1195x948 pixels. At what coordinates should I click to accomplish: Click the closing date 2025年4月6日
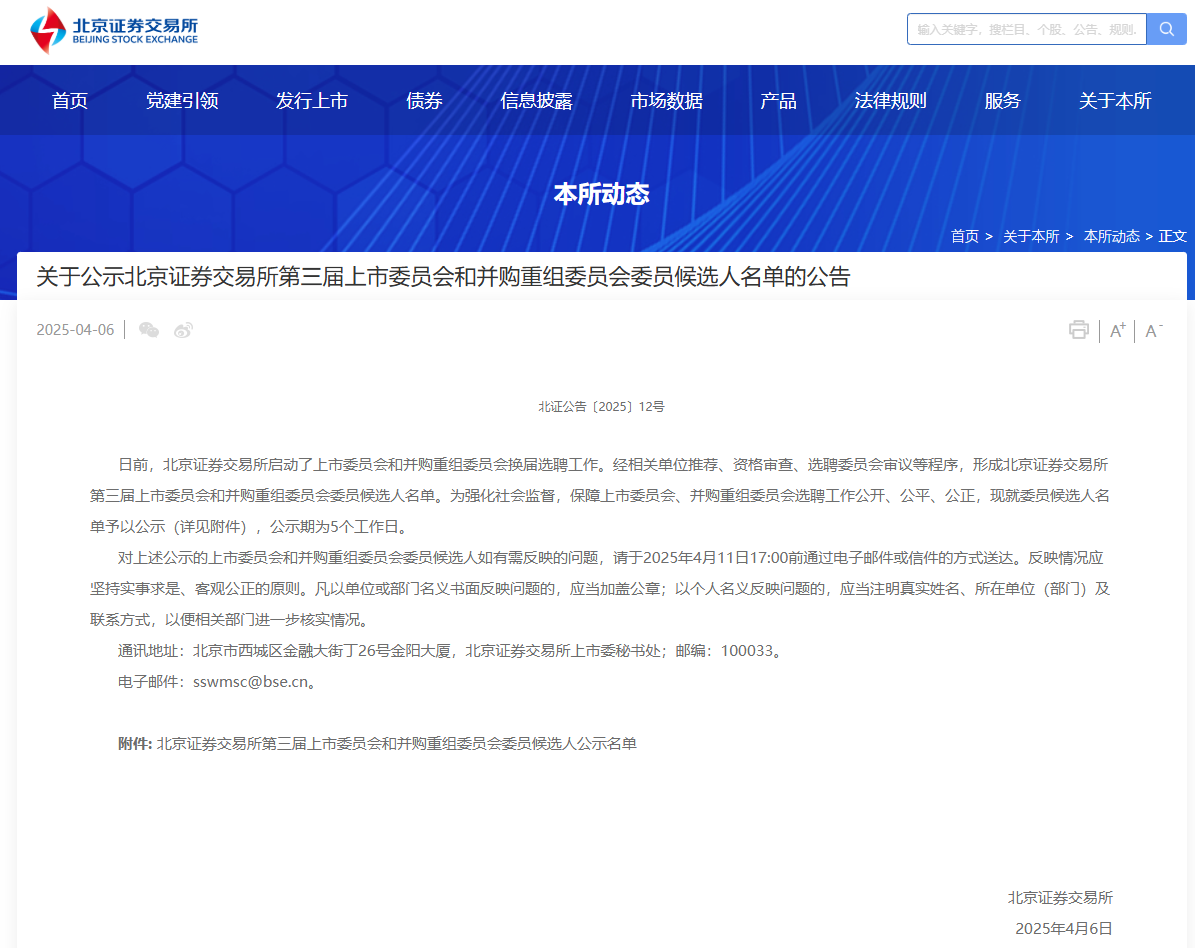tap(1064, 928)
